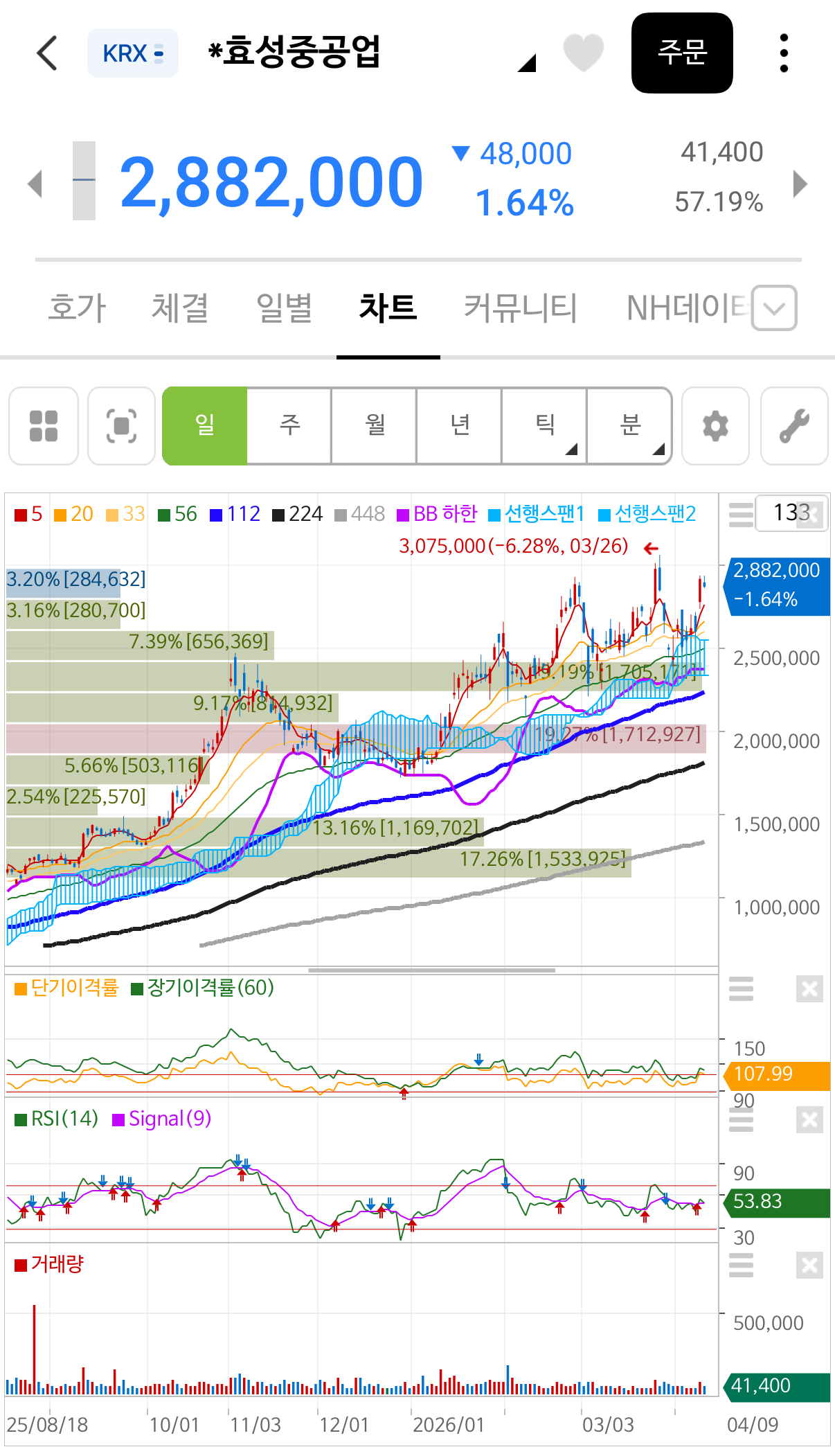Tap the Signal(9) legend label

tap(162, 1119)
